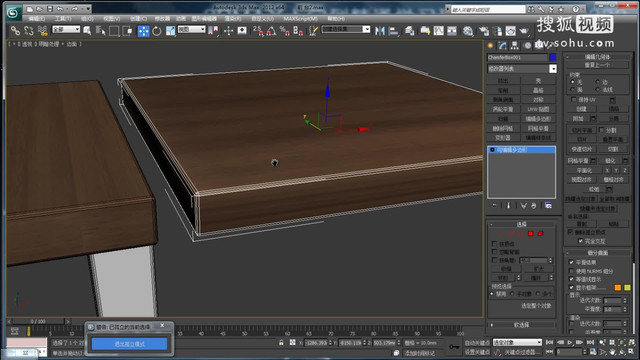Click Pin Stack icon below modifier stack
The image size is (640, 360).
tap(495, 205)
